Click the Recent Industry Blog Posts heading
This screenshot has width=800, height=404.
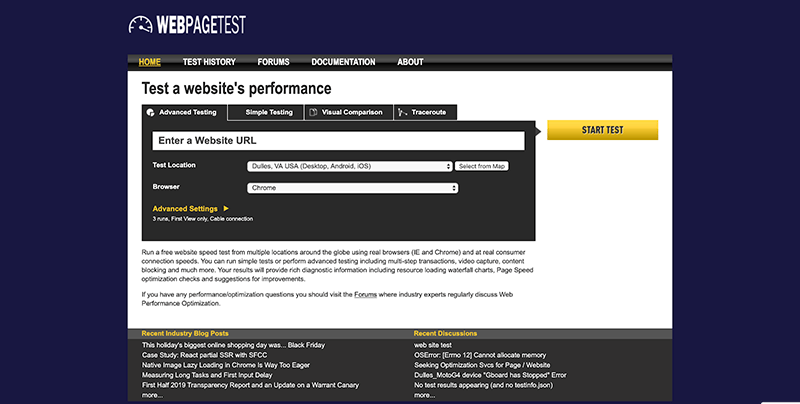click(185, 334)
